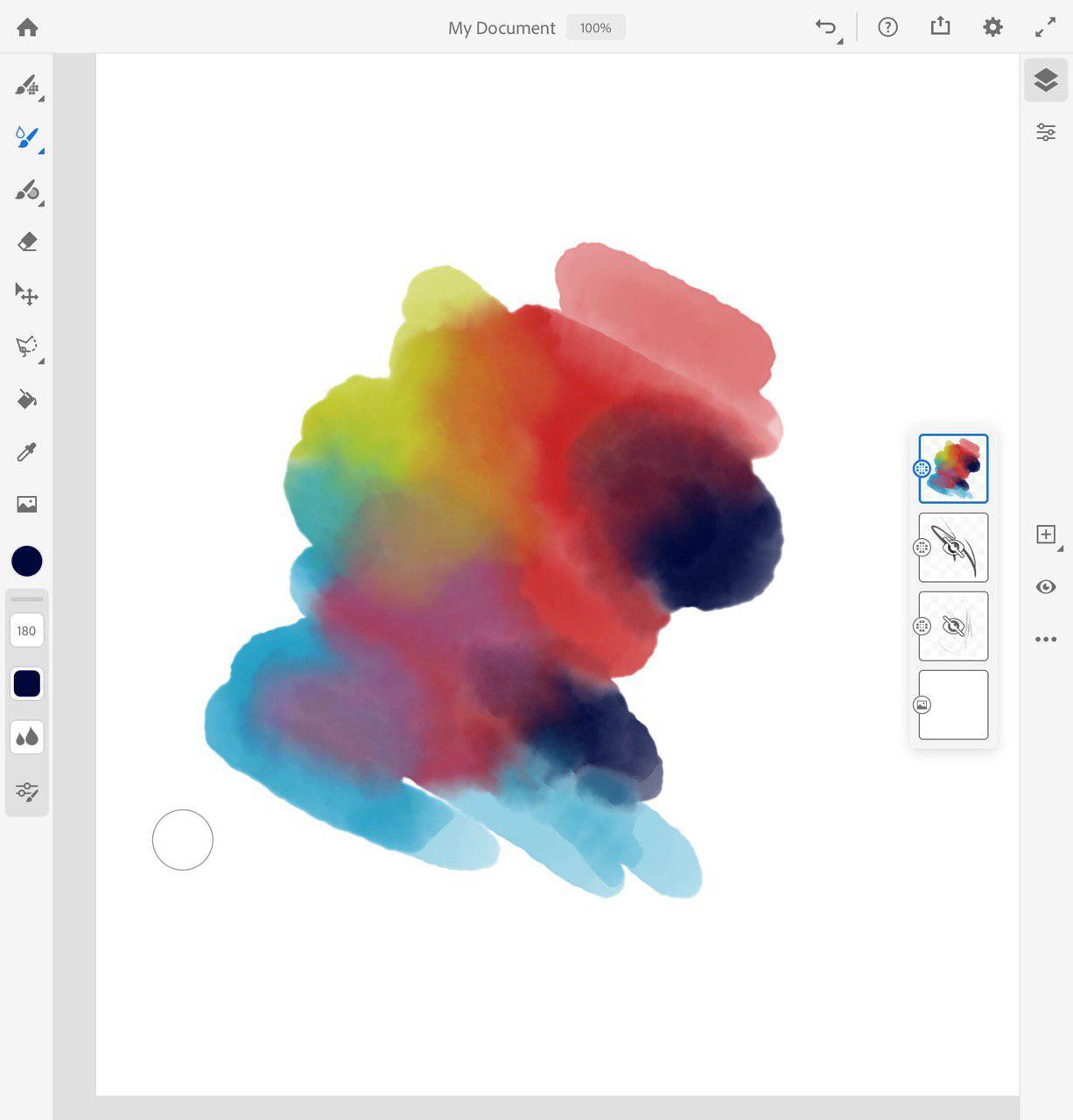
Task: Click the brush size 180 button
Action: [27, 631]
